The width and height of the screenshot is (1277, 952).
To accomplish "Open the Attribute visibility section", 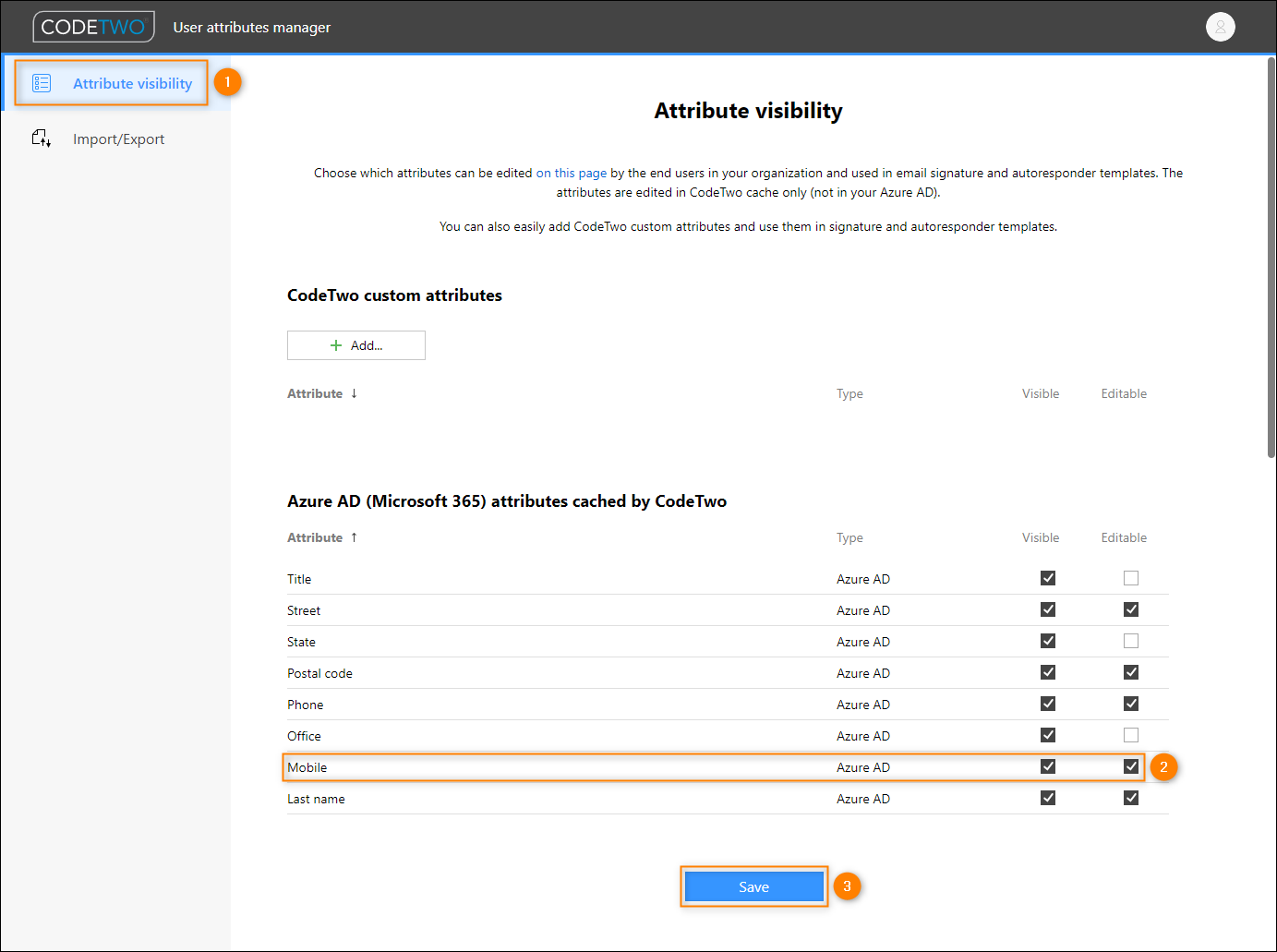I will [116, 83].
